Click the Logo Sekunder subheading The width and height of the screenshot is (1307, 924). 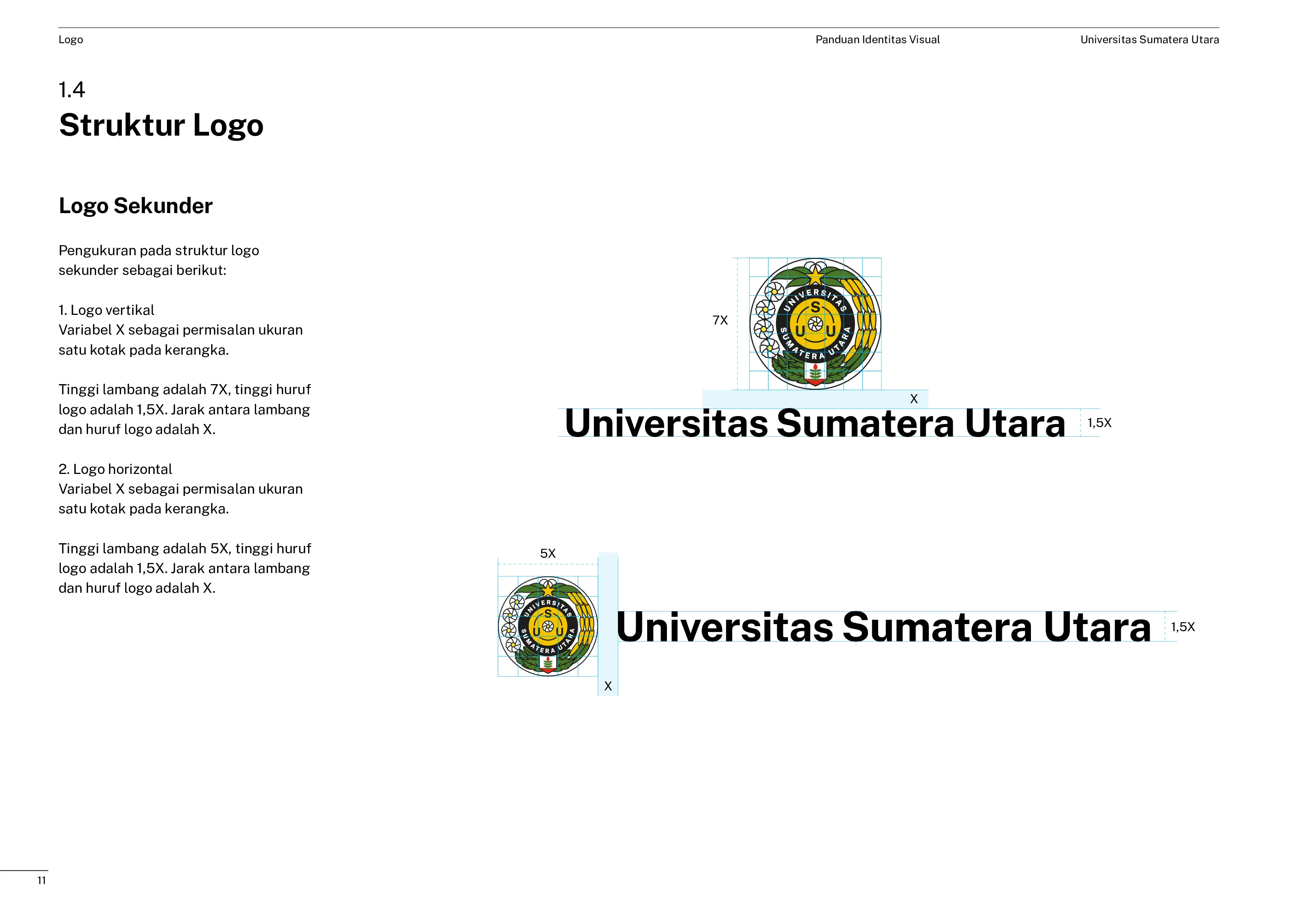pos(136,206)
